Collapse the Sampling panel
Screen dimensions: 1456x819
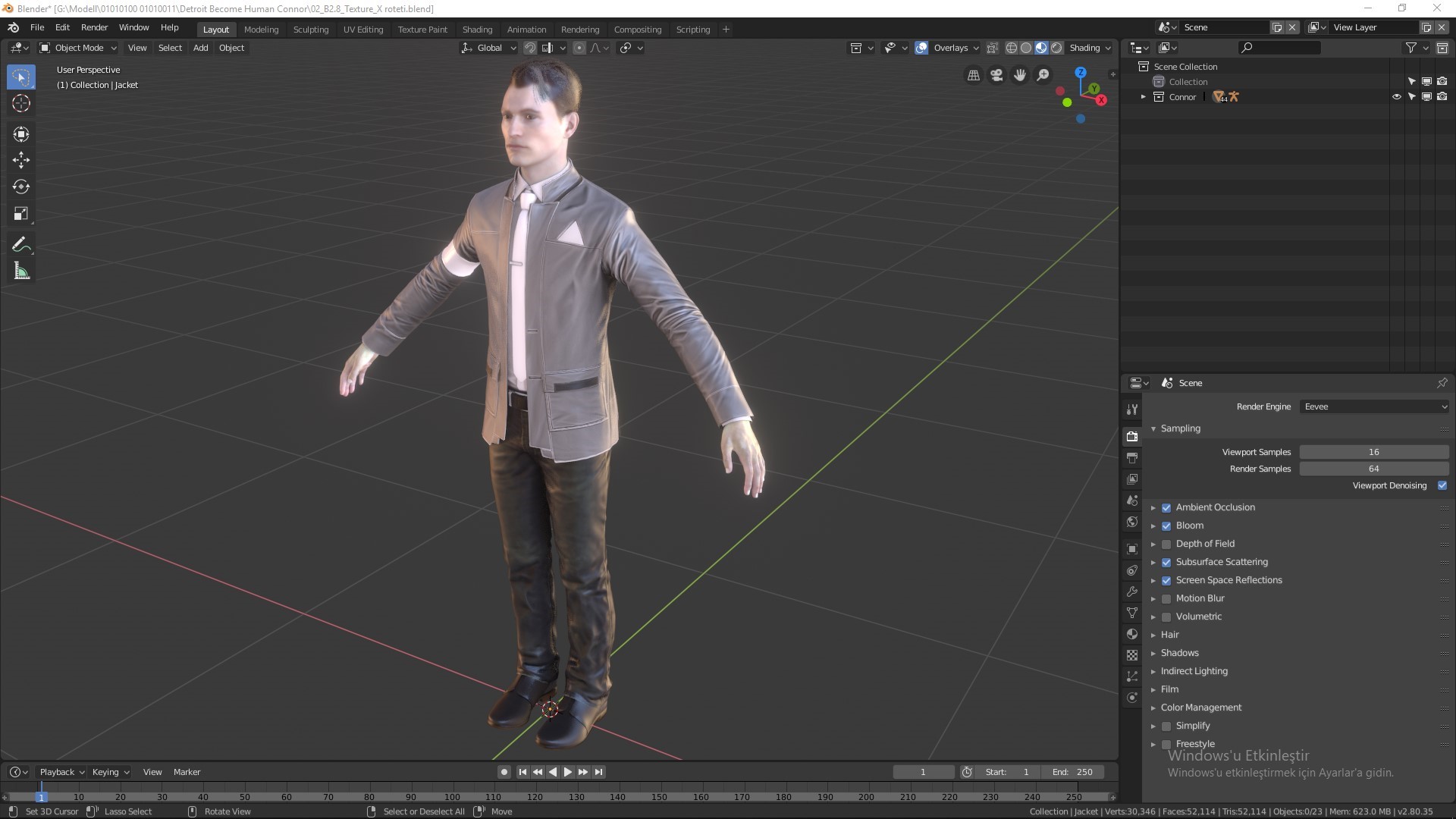[1153, 429]
